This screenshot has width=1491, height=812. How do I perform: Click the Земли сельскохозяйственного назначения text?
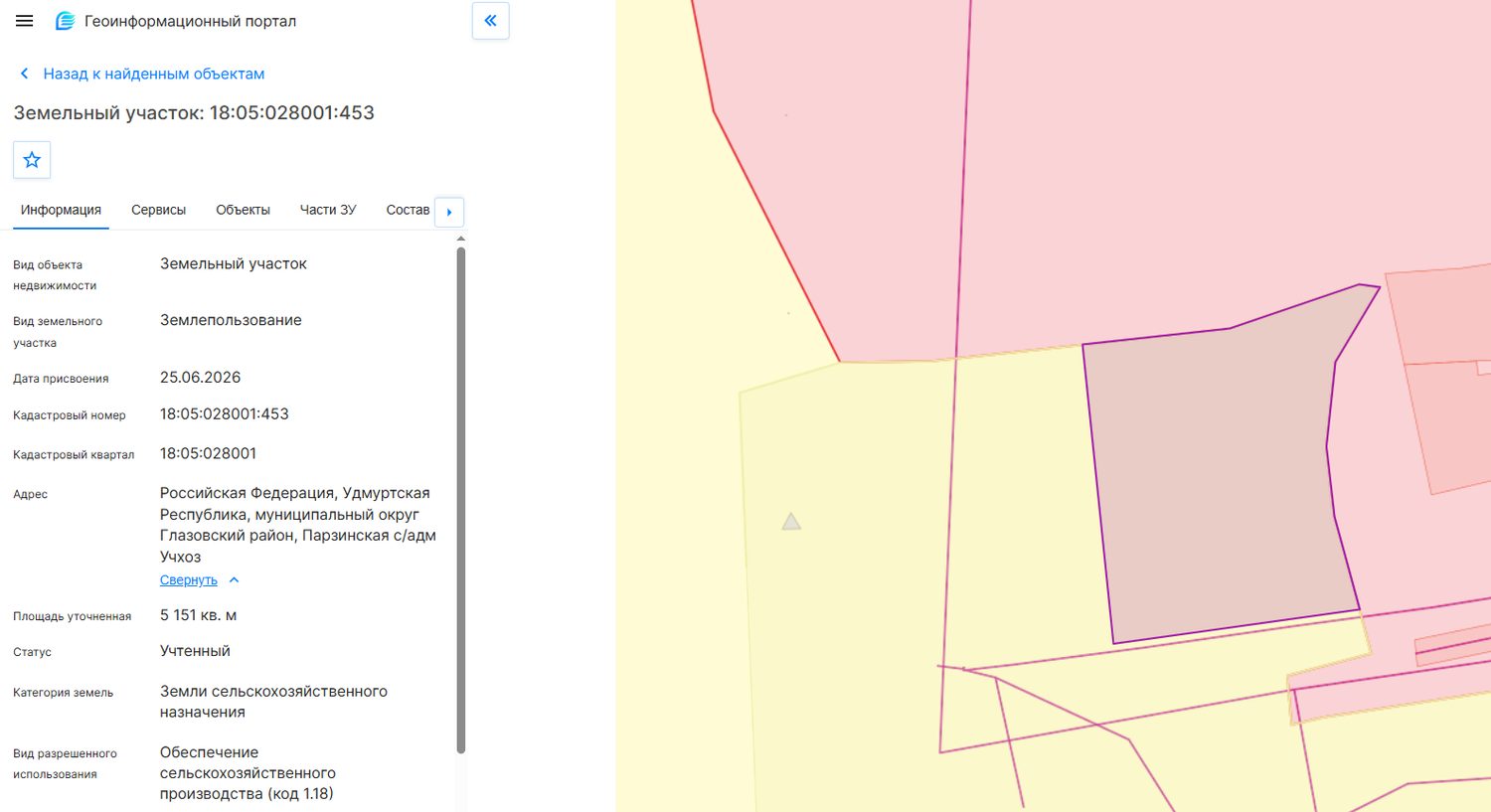pyautogui.click(x=273, y=702)
